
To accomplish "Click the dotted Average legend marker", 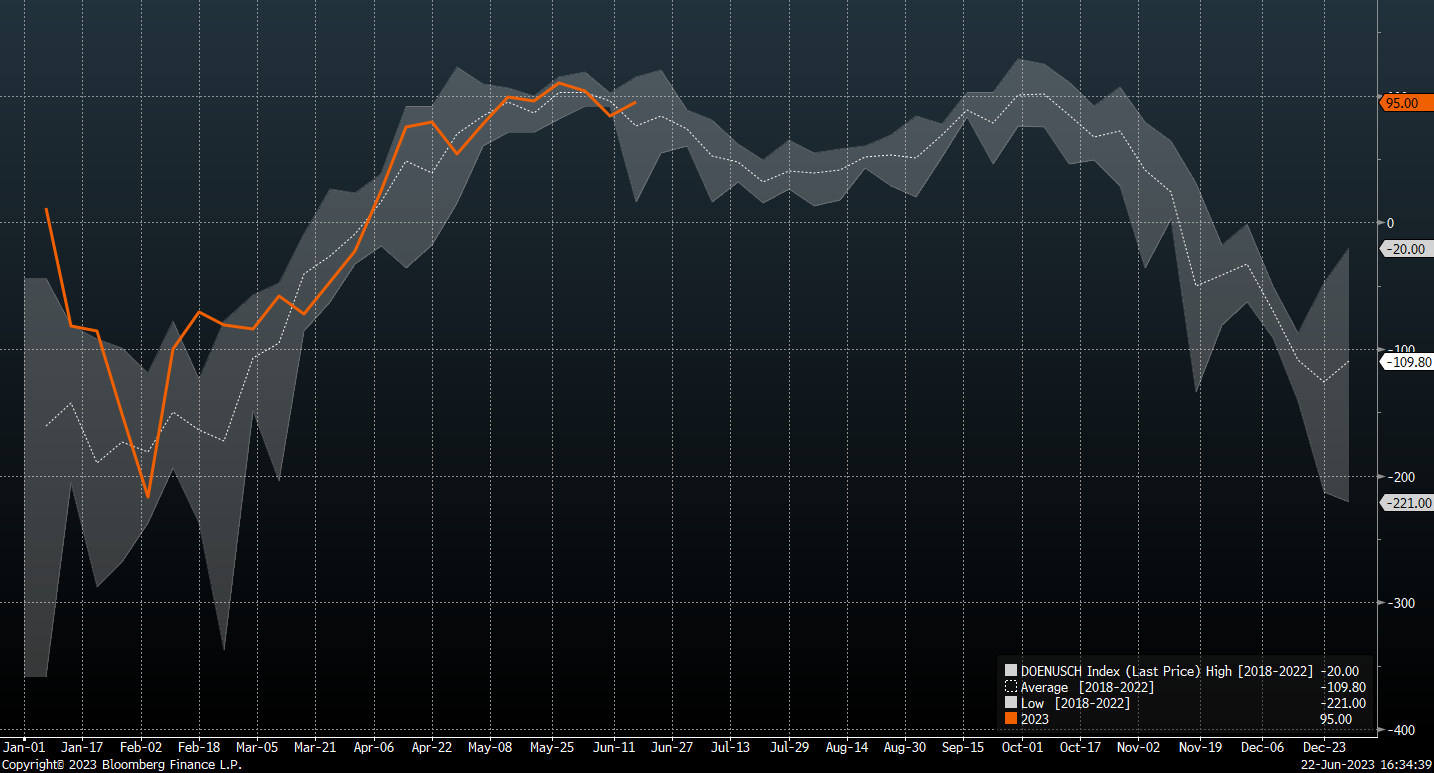I will click(1011, 687).
